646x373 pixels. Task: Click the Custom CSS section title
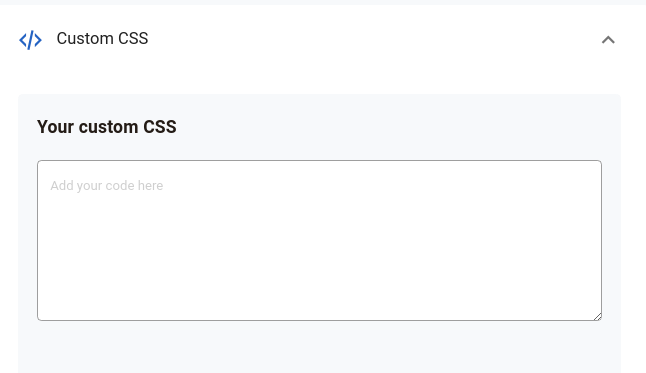tap(102, 38)
